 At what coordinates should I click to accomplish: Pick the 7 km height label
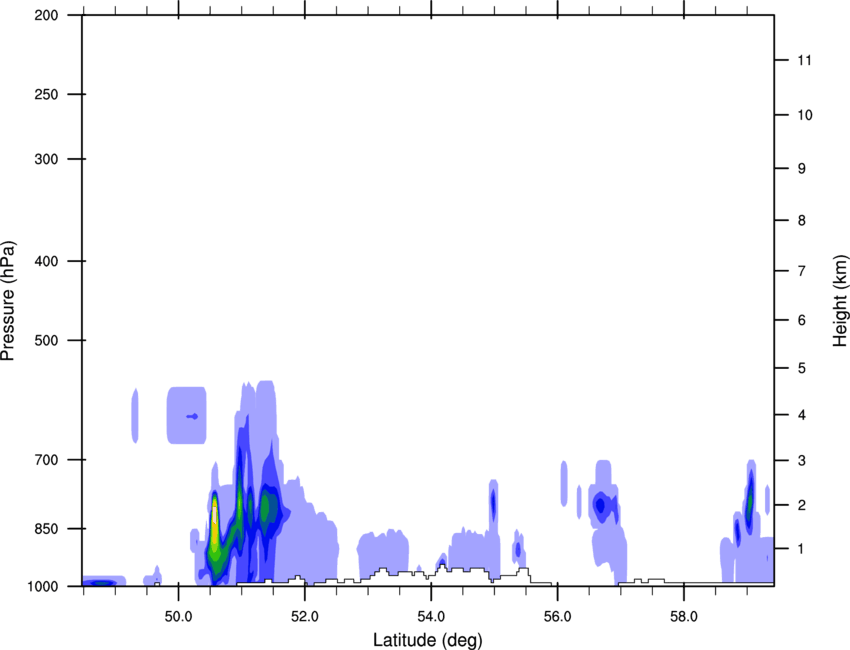(x=802, y=271)
